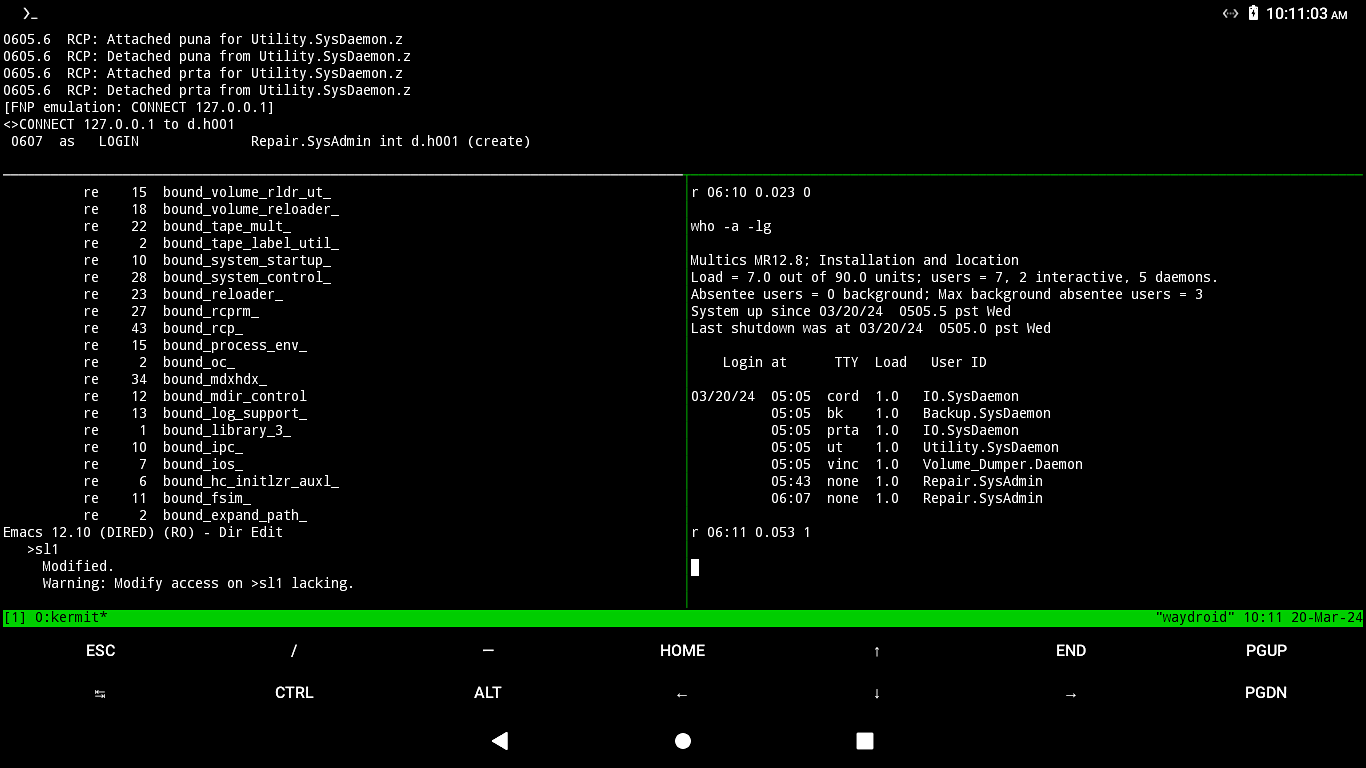Tap the Tab key icon in extra keys
The width and height of the screenshot is (1366, 768).
pos(100,693)
